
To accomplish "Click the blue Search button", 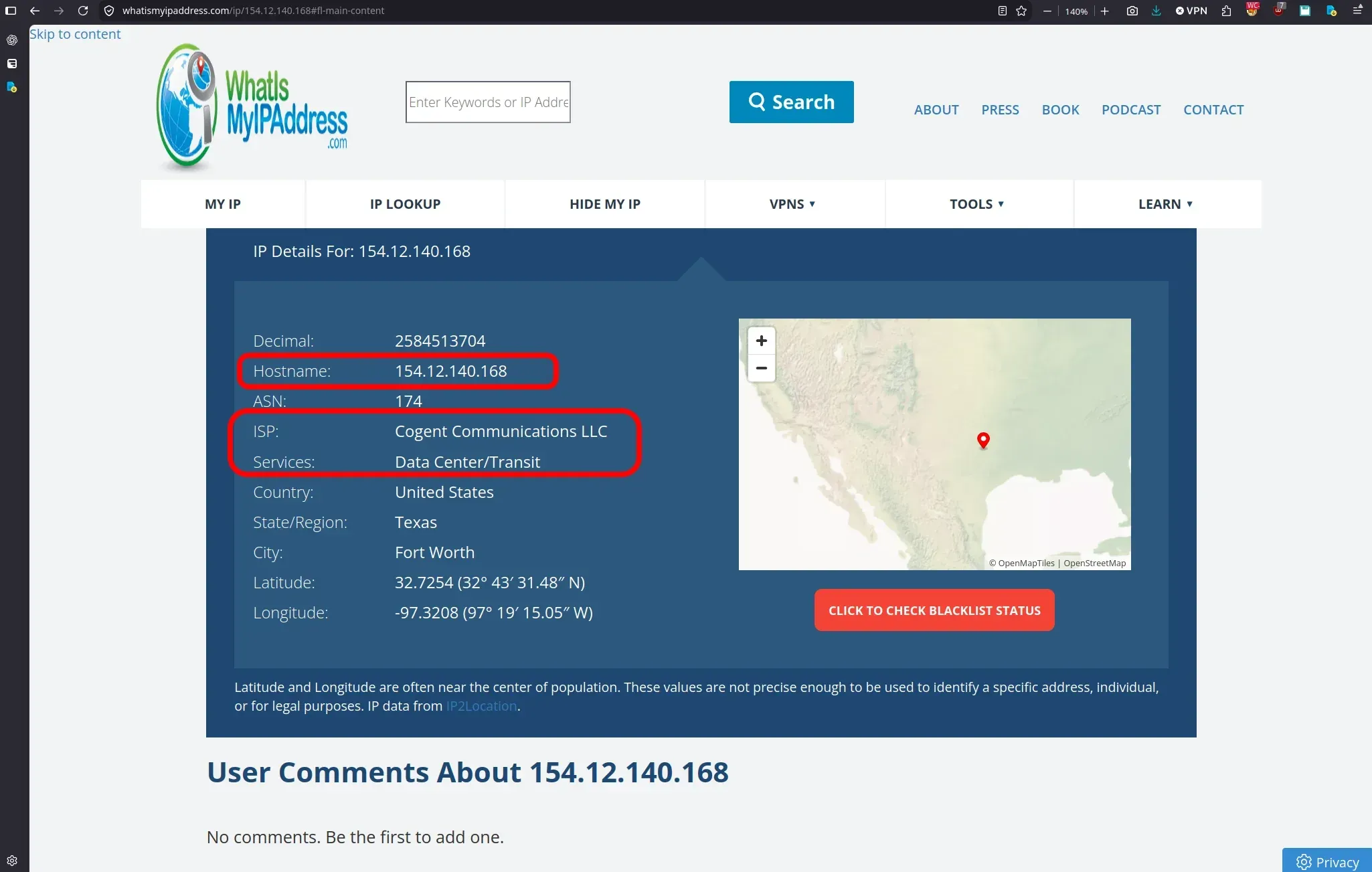I will 791,102.
